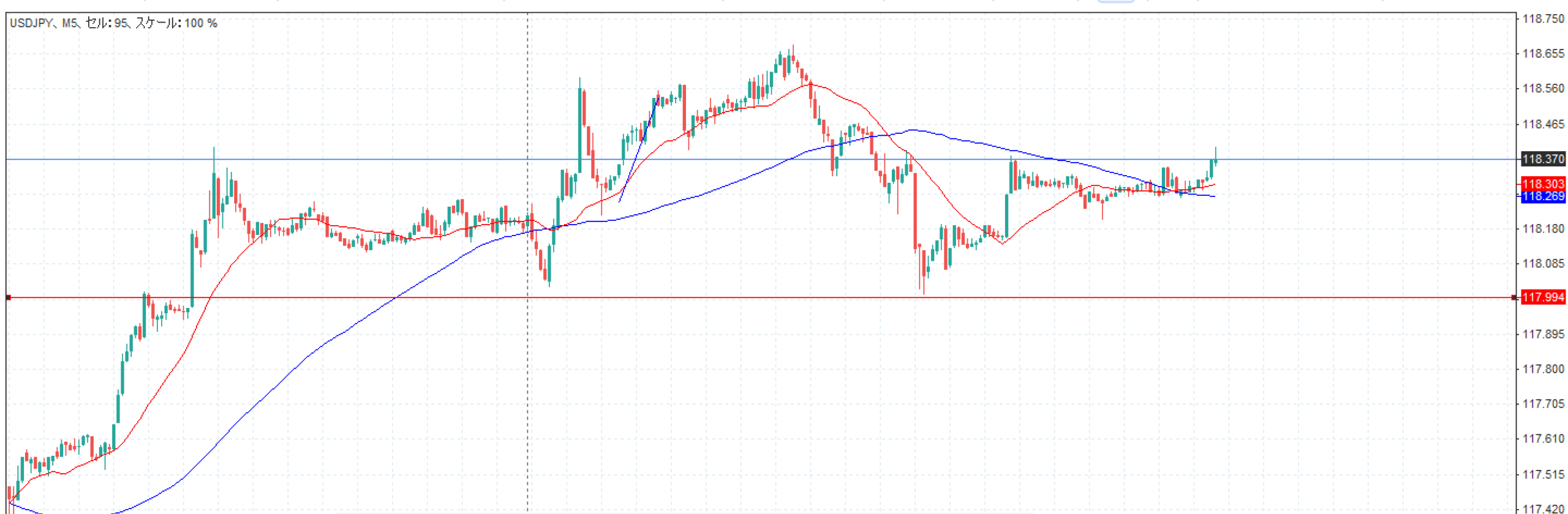Click the USDJPY M5 chart title label
The width and height of the screenshot is (1568, 514).
[113, 23]
